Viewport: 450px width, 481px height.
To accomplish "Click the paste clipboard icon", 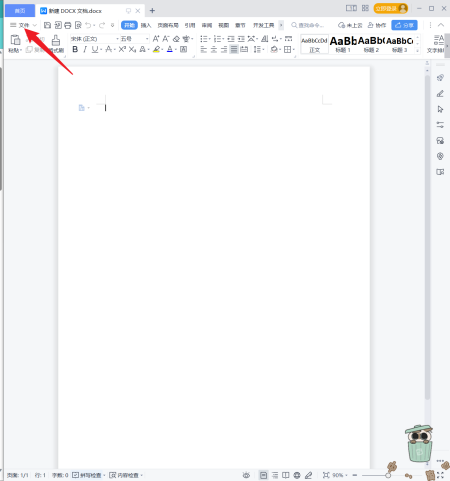I will pos(15,40).
